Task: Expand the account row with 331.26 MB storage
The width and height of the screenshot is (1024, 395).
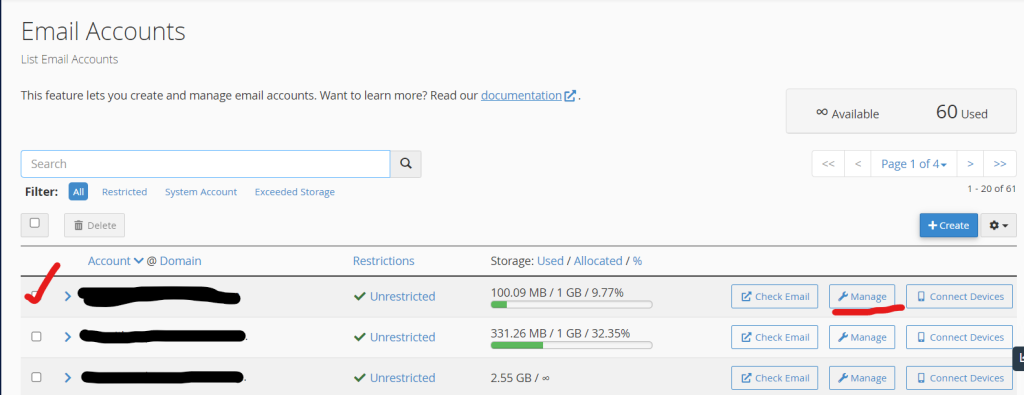Action: click(x=67, y=337)
